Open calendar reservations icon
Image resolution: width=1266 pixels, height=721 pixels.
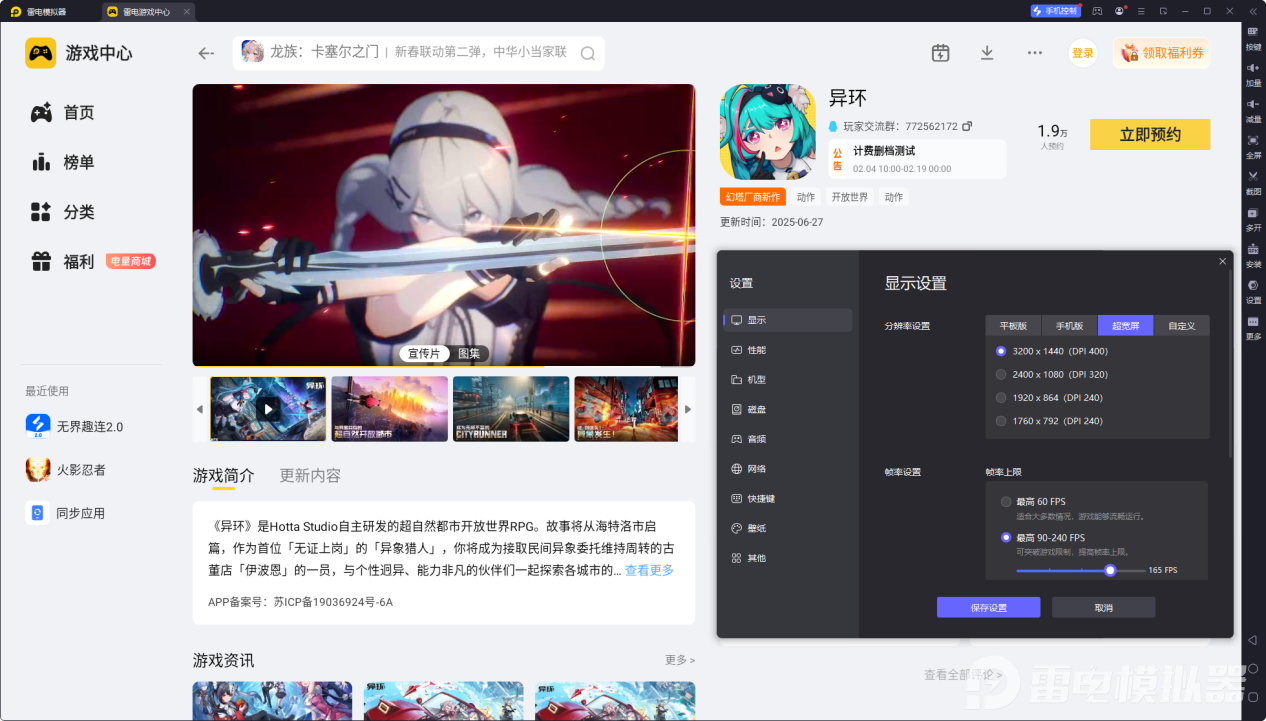pos(940,53)
